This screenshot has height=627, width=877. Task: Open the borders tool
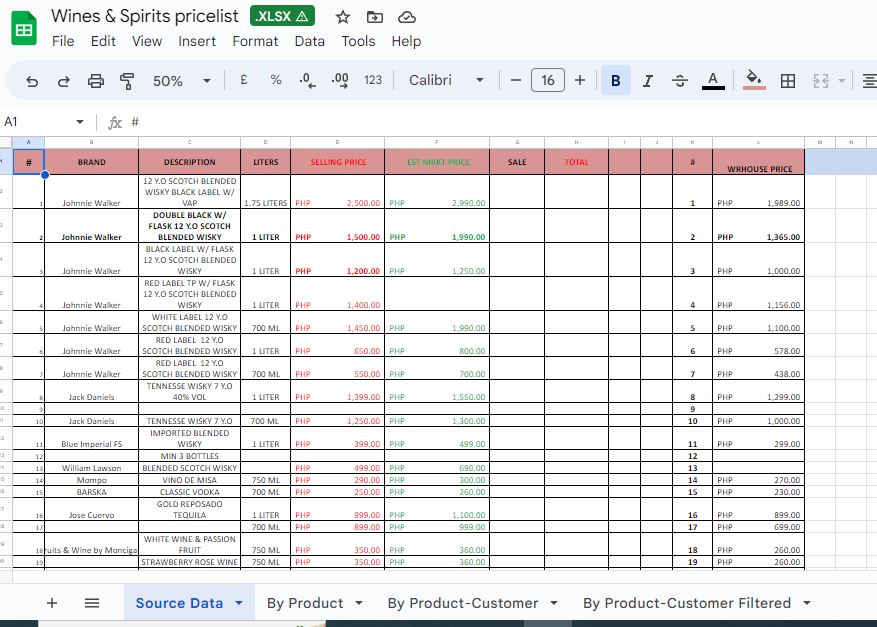click(788, 81)
